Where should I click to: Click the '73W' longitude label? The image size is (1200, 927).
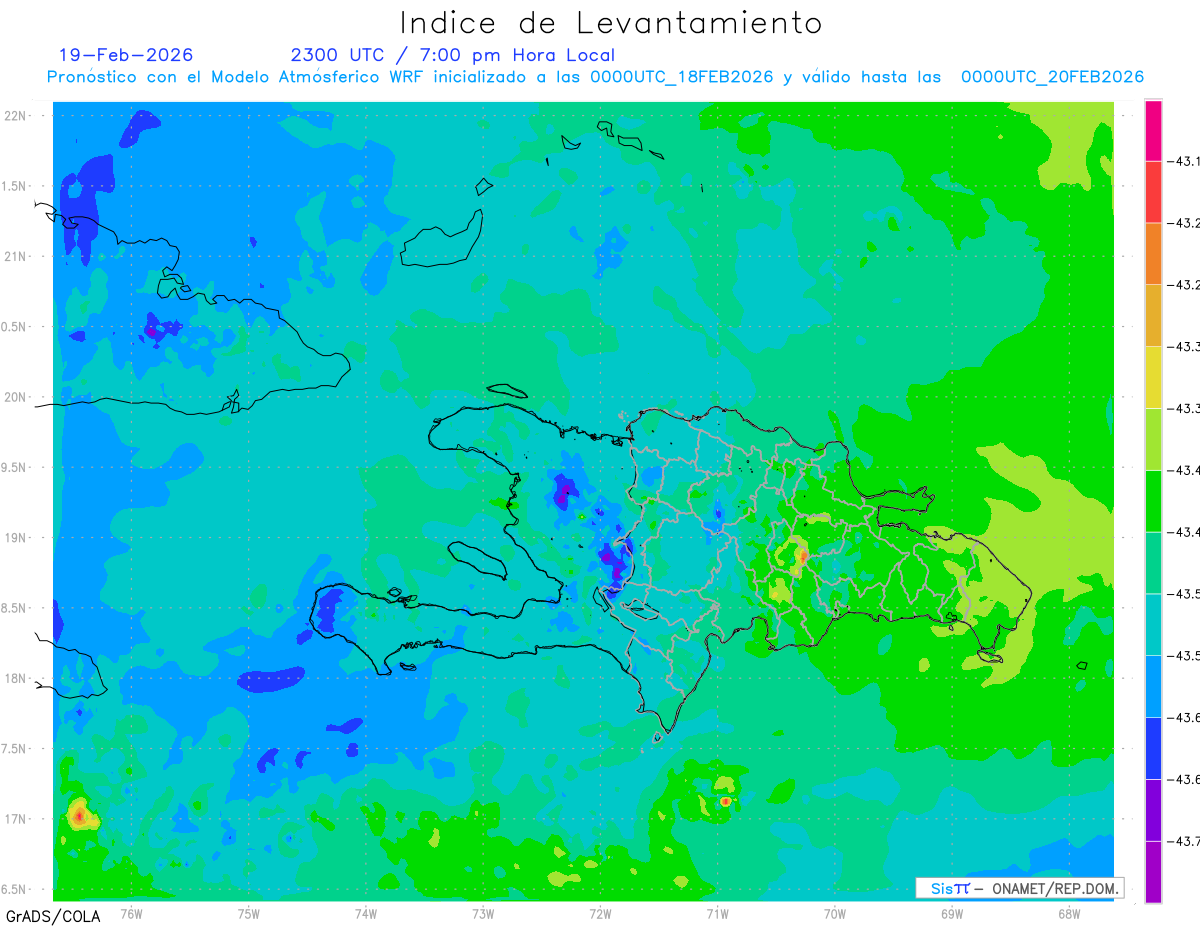pos(483,913)
